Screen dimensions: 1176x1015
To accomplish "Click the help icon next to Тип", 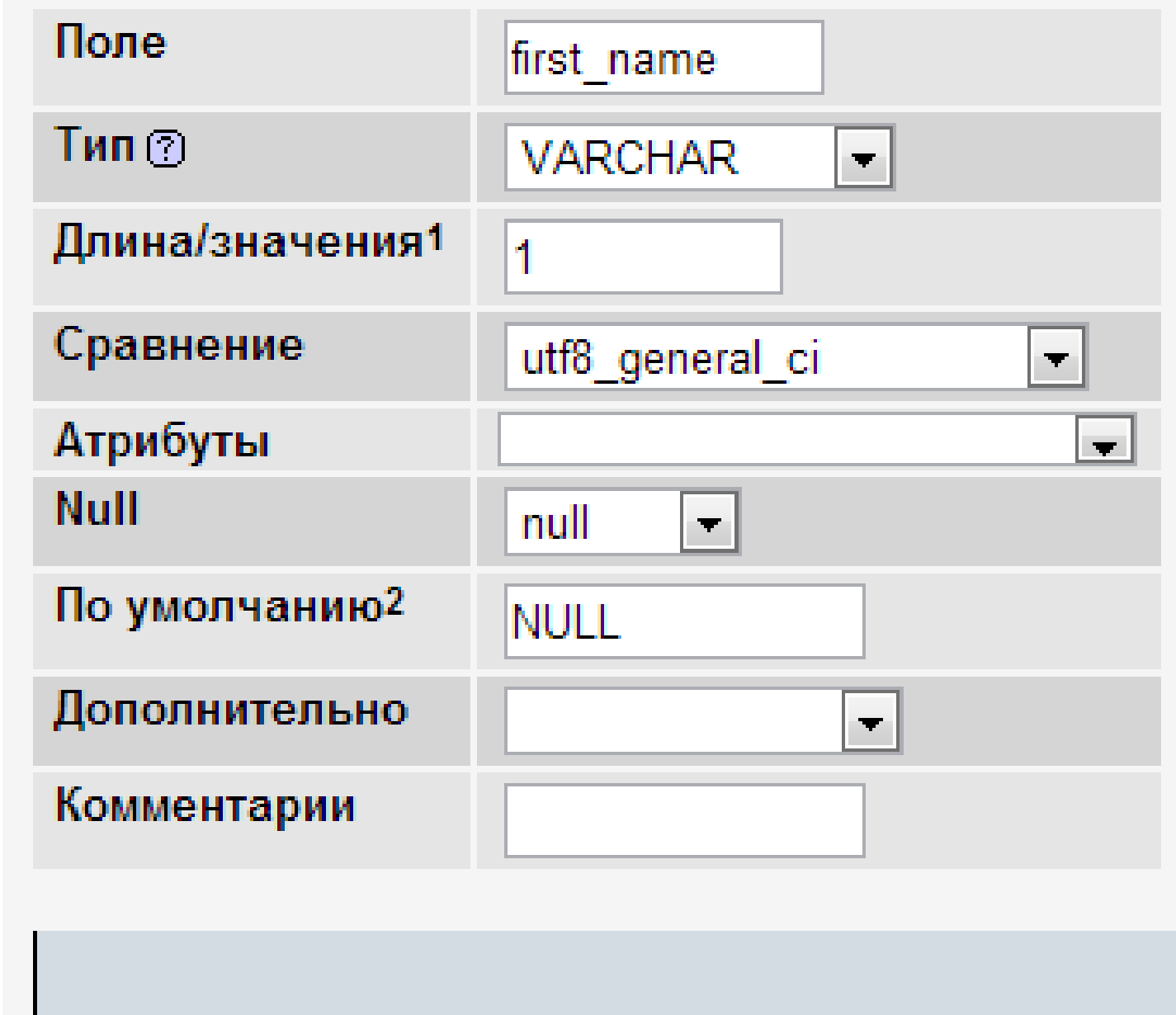I will 166,150.
